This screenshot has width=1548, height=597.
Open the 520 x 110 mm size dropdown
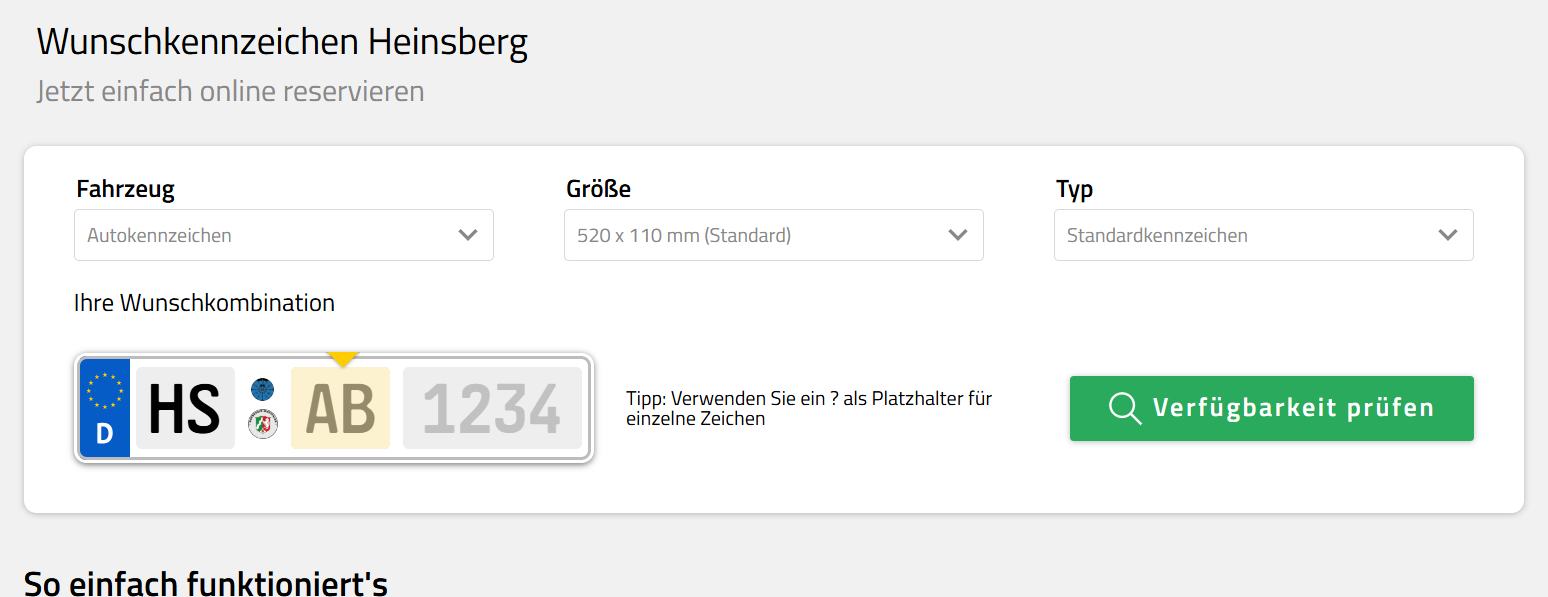click(774, 235)
